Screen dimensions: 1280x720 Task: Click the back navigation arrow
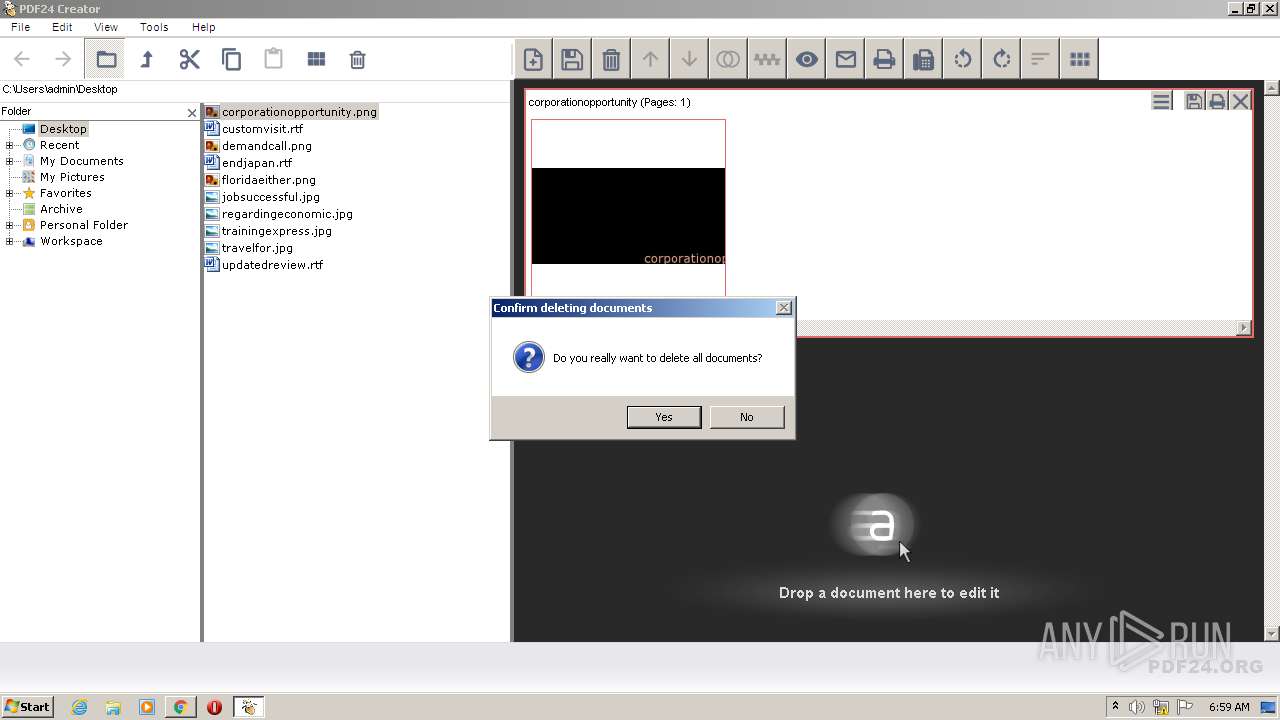[22, 60]
